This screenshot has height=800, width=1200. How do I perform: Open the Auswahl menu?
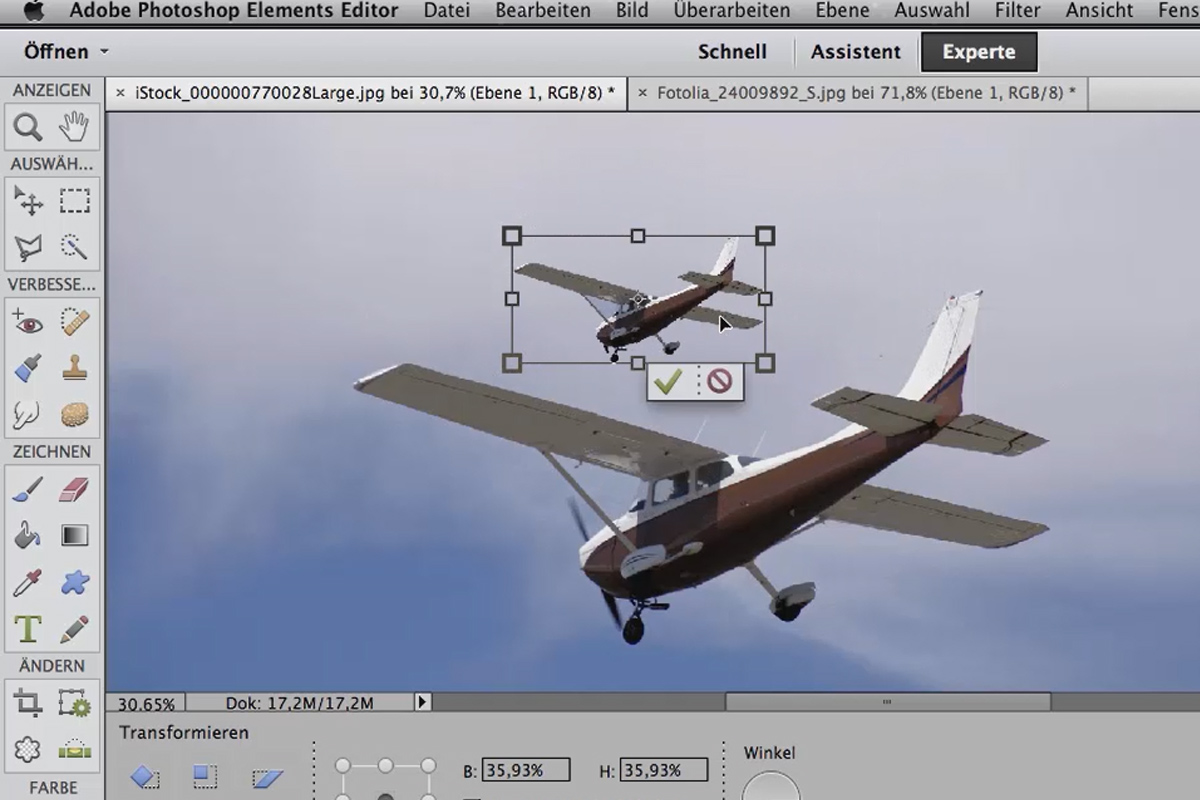[933, 11]
